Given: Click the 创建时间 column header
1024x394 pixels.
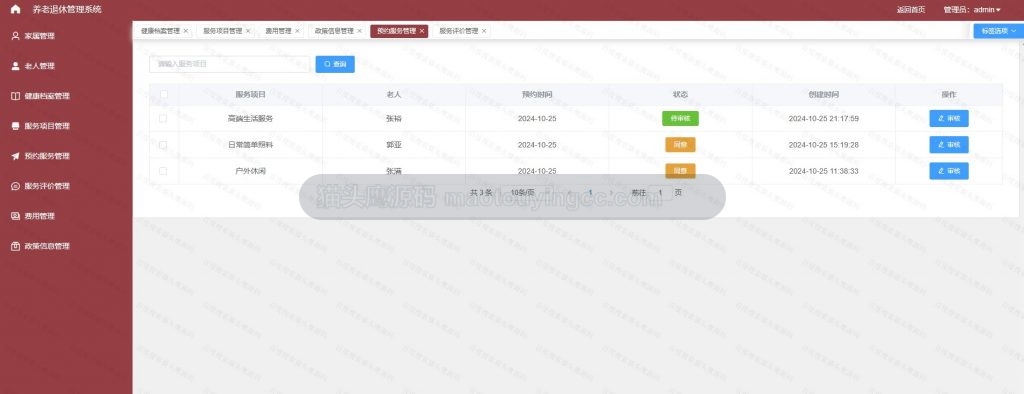Looking at the screenshot, I should click(x=824, y=95).
